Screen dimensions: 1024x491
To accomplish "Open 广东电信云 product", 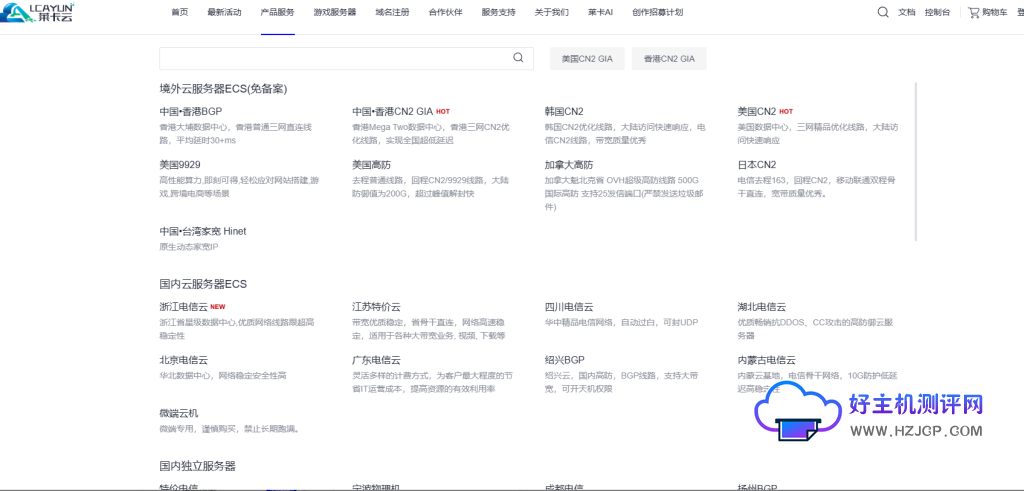I will tap(376, 360).
